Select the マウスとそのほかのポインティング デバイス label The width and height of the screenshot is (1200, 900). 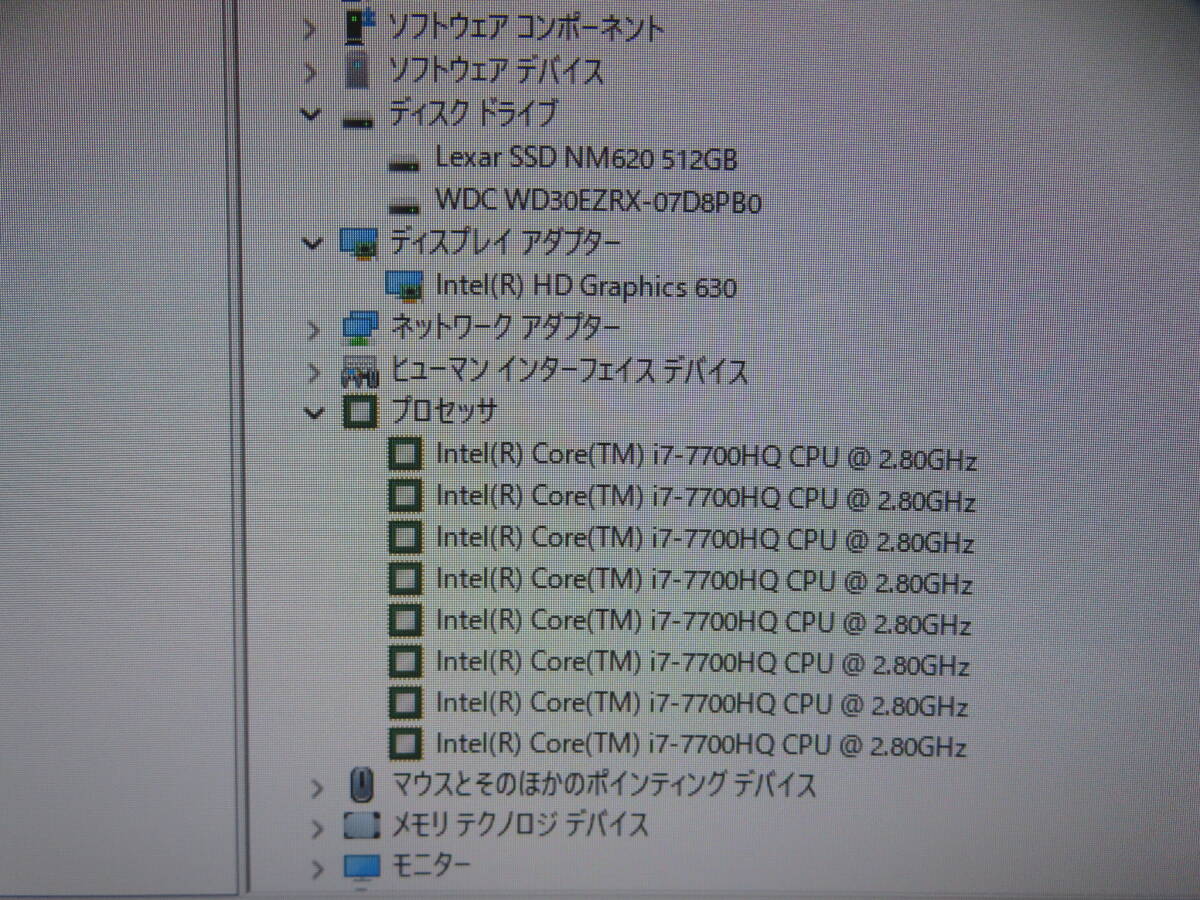[x=604, y=785]
